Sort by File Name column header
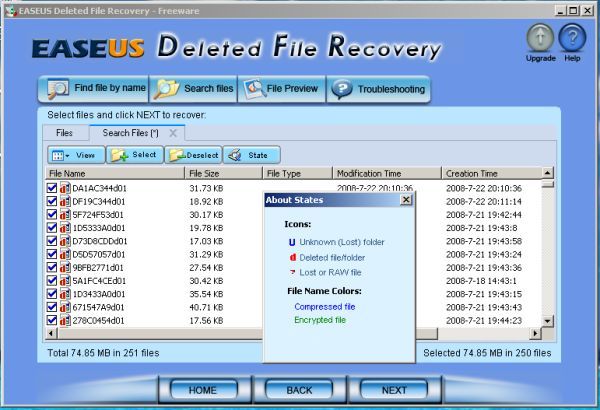Viewport: 600px width, 410px height. (x=115, y=173)
